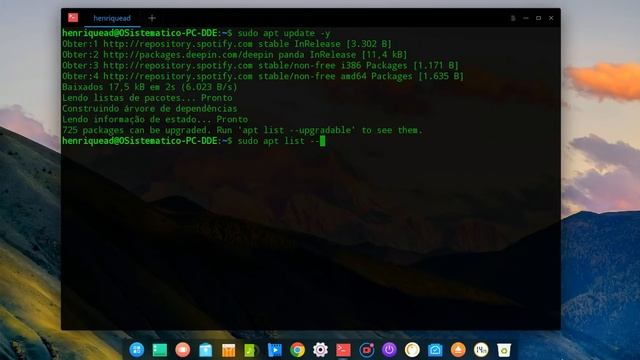Open the clock widget in dock

point(481,350)
